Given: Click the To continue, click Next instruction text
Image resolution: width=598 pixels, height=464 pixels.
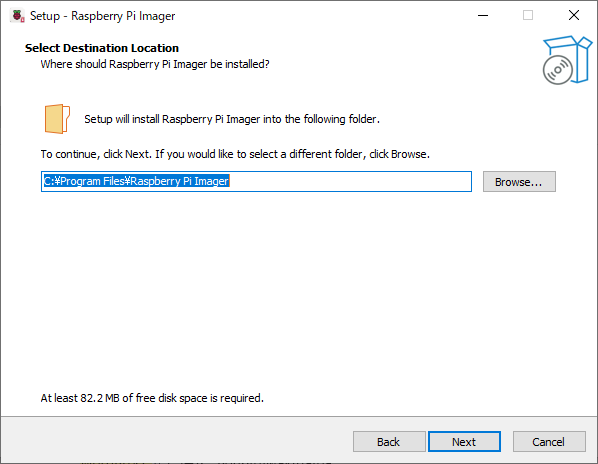Looking at the screenshot, I should click(x=235, y=154).
